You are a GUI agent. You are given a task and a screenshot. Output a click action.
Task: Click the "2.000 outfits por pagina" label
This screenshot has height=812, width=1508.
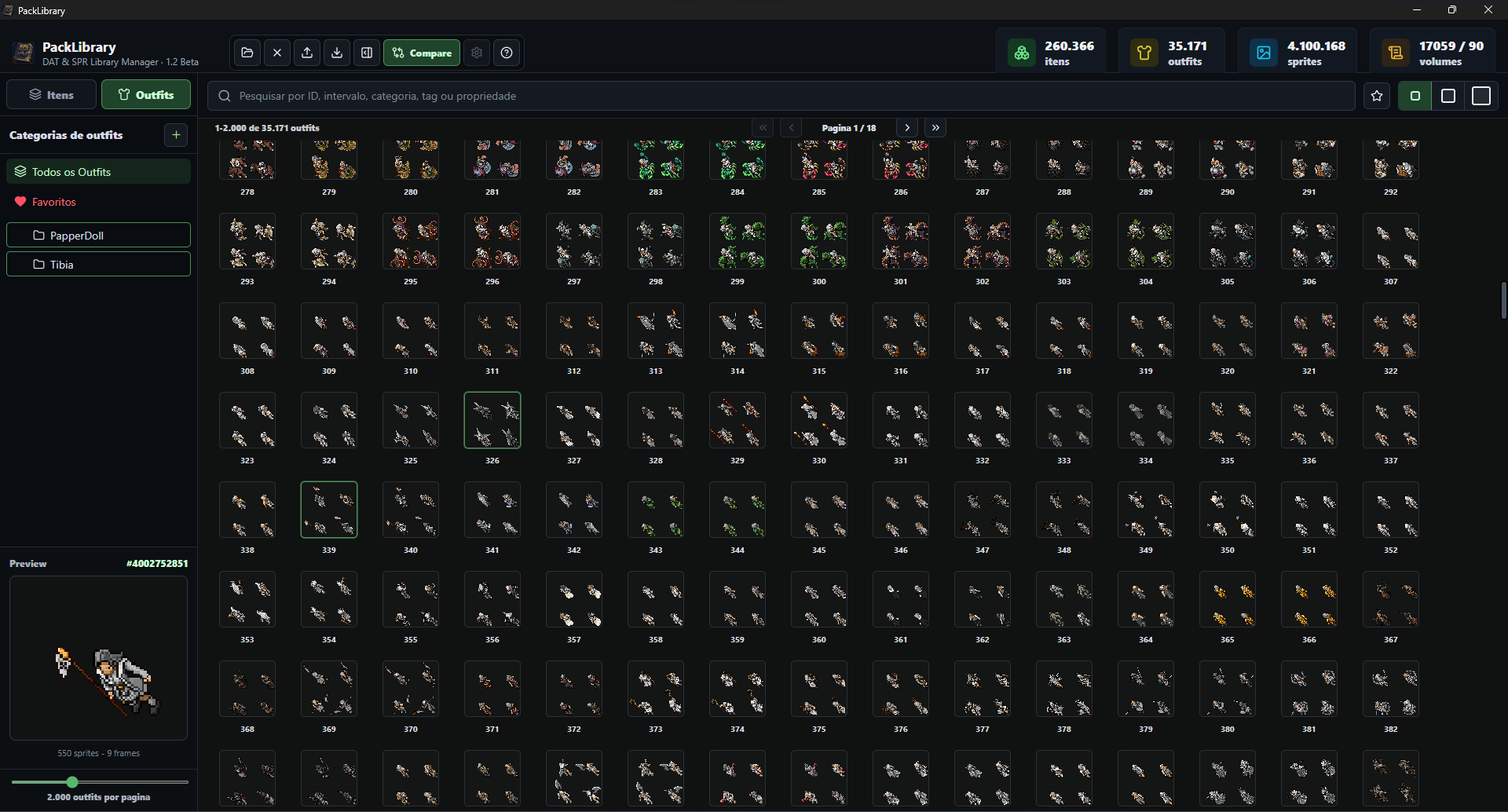pyautogui.click(x=98, y=797)
